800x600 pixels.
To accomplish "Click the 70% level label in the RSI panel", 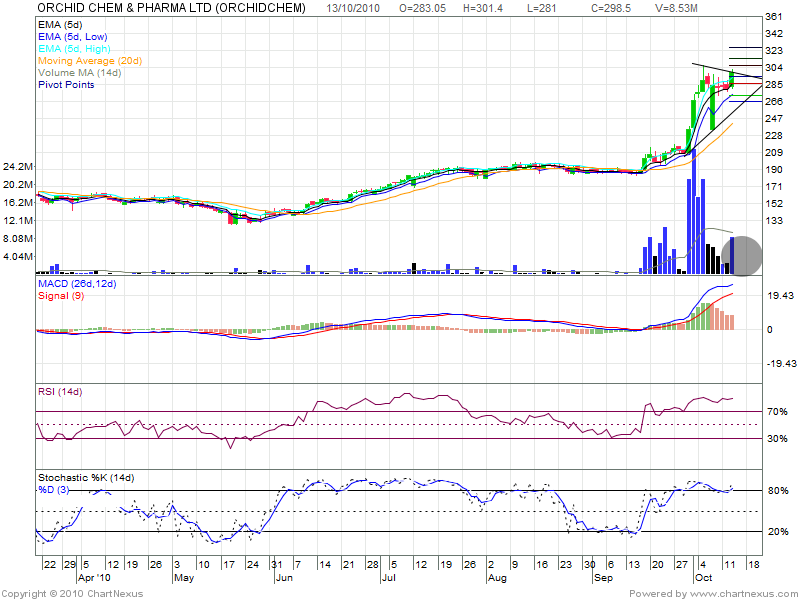I will point(776,412).
